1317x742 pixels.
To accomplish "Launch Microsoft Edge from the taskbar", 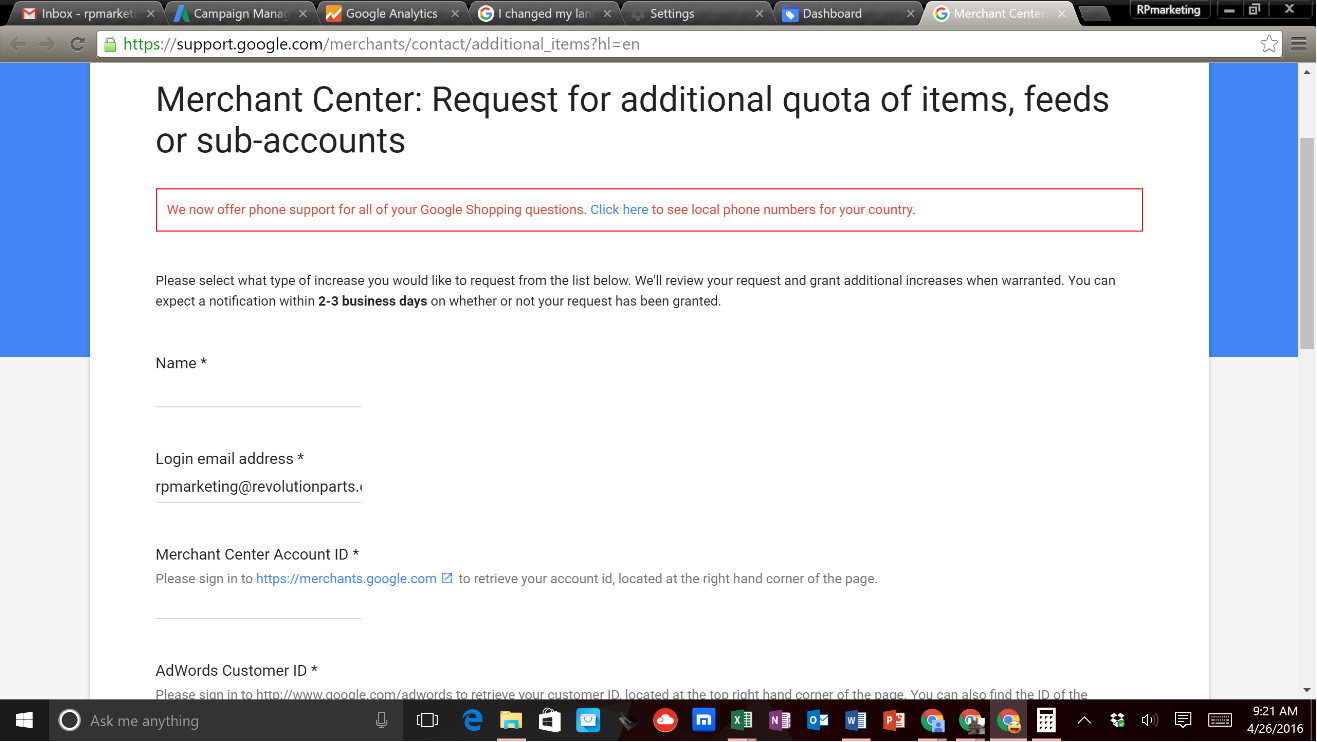I will click(x=473, y=720).
